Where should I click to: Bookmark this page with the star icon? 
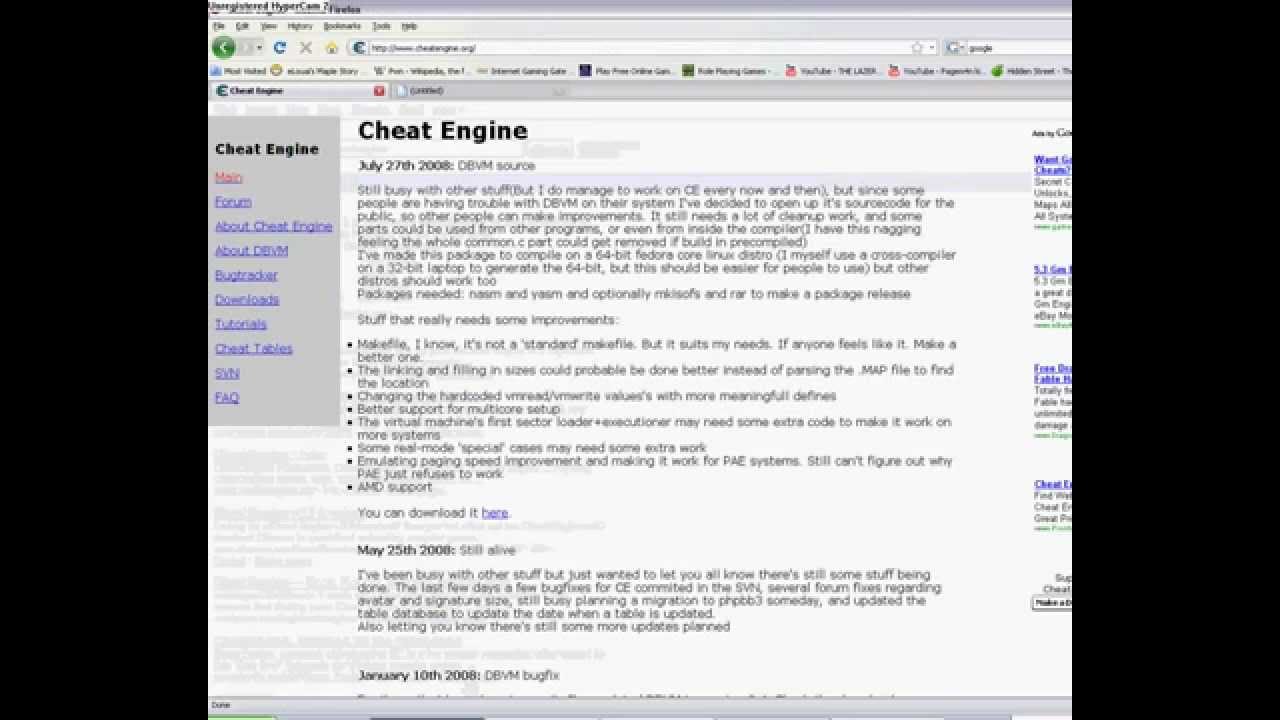coord(917,47)
